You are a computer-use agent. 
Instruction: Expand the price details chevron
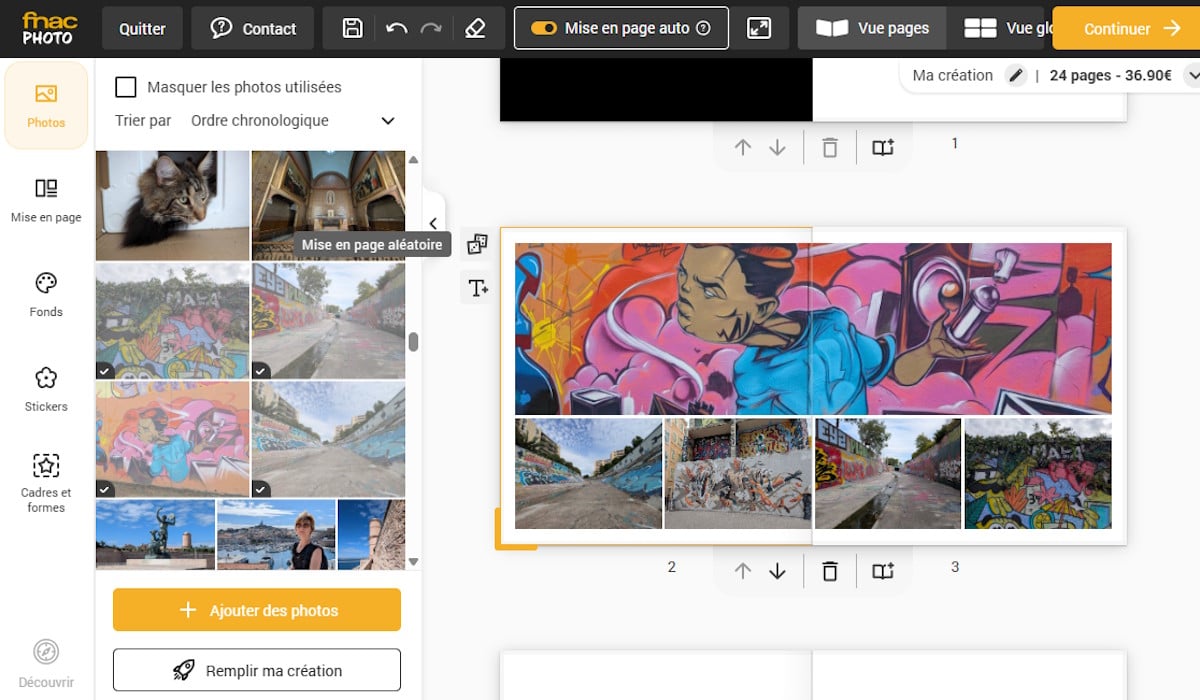[x=1192, y=75]
